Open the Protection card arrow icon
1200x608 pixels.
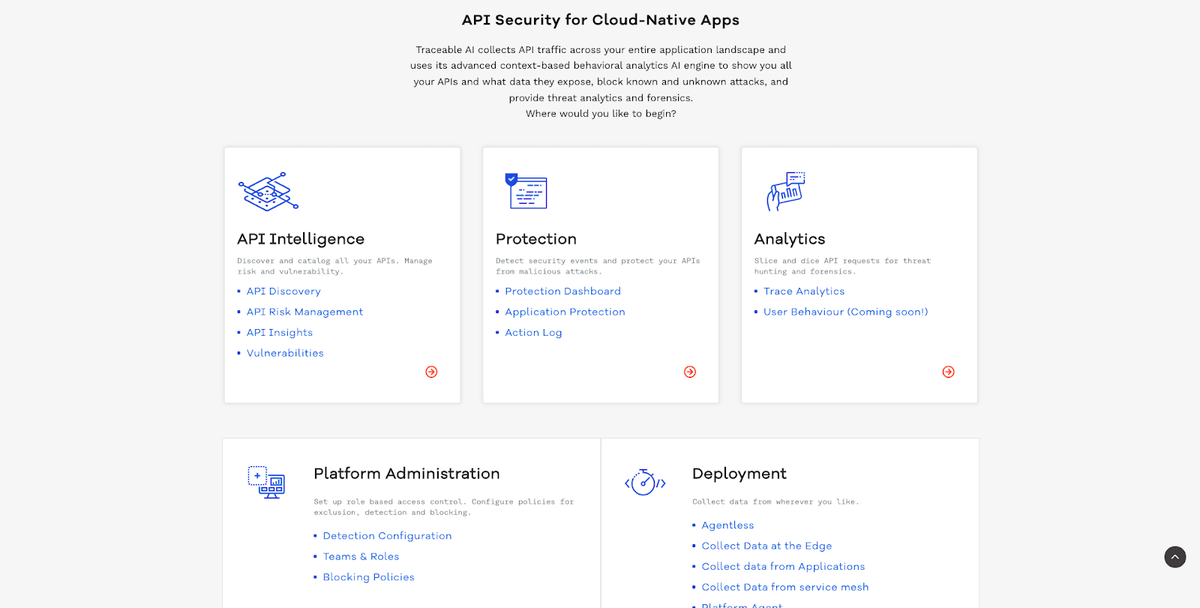pyautogui.click(x=689, y=371)
